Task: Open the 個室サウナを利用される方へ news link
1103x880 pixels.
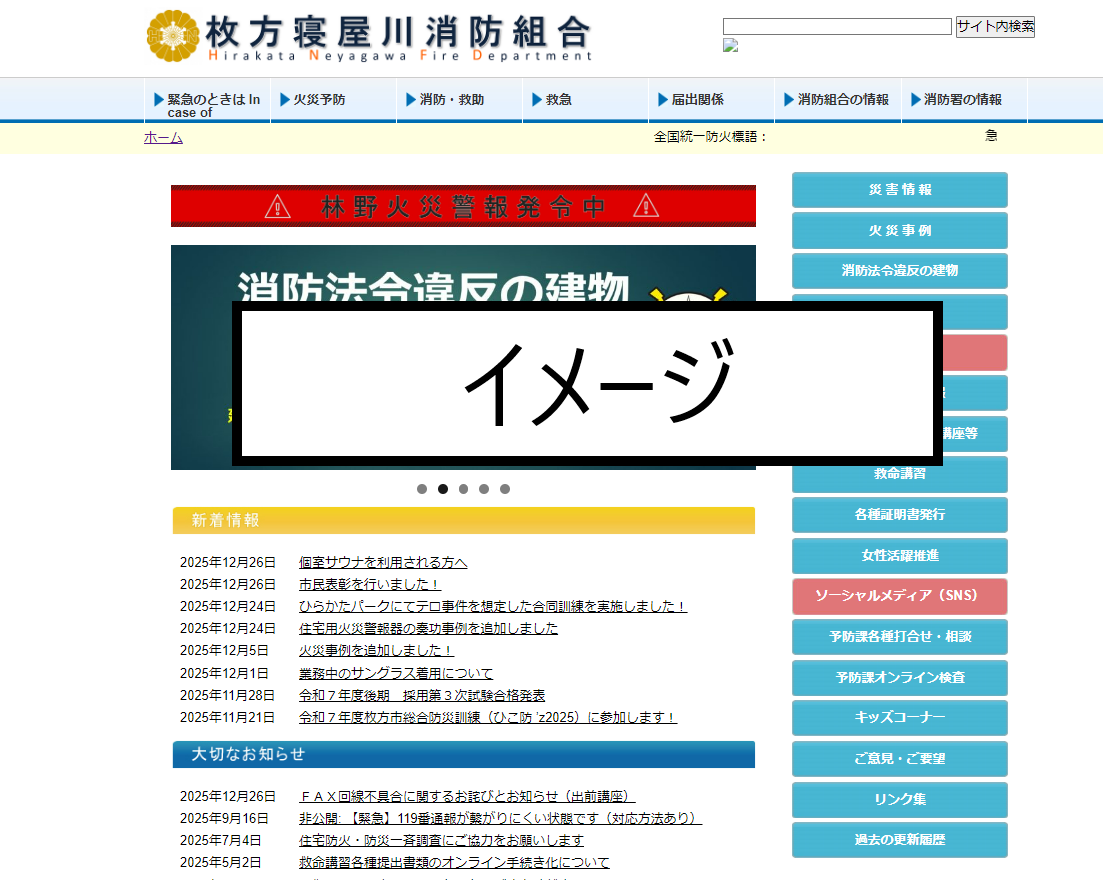Action: tap(383, 562)
